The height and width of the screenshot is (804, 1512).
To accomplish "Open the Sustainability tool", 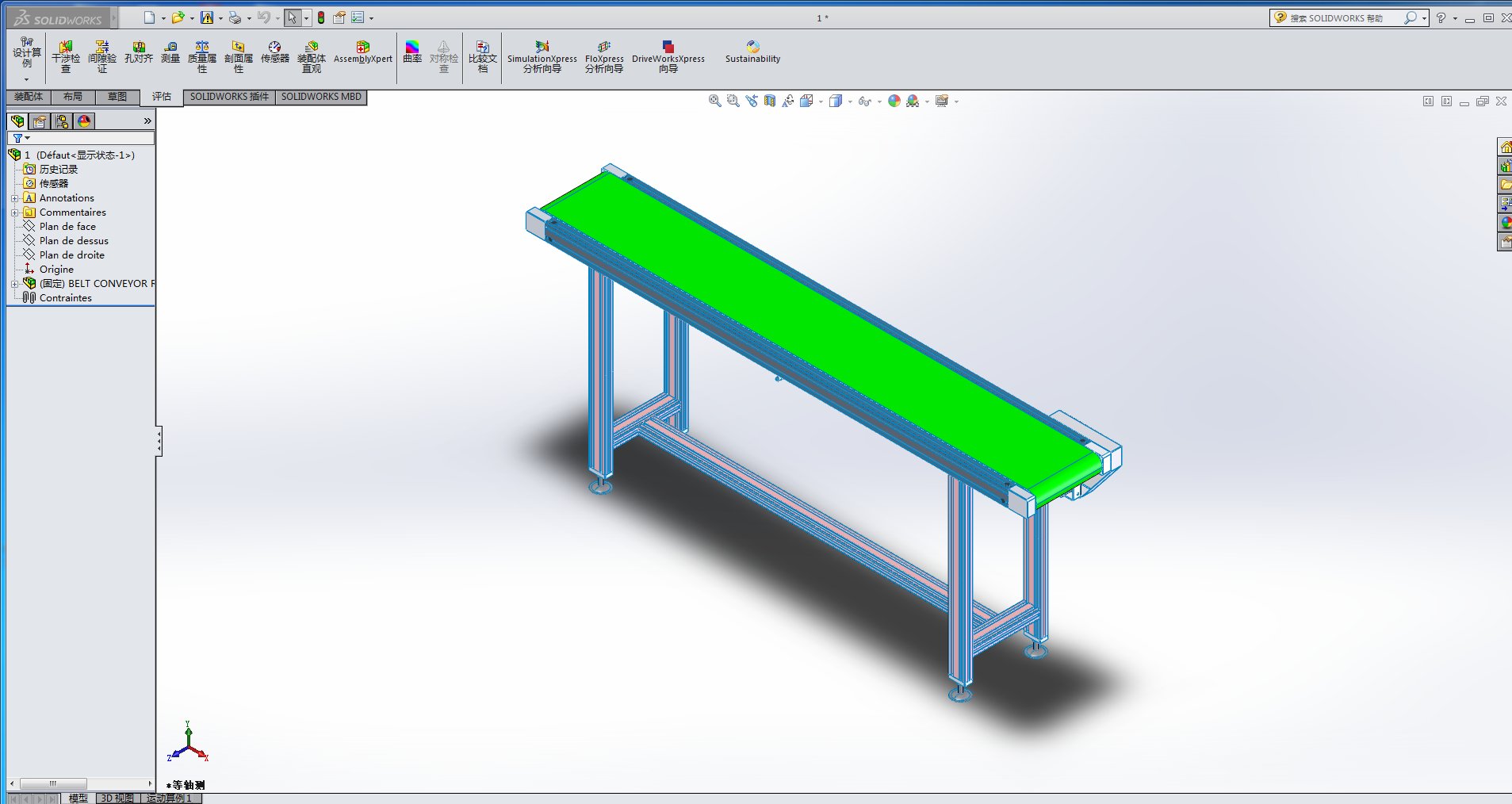I will coord(752,52).
